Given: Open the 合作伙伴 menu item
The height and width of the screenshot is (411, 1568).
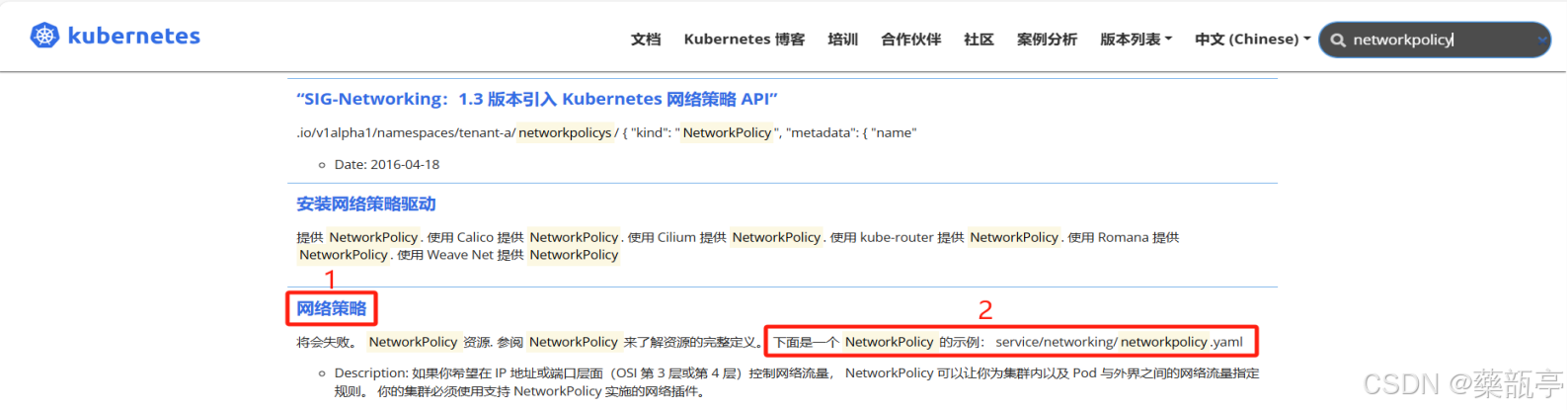Looking at the screenshot, I should pos(911,40).
